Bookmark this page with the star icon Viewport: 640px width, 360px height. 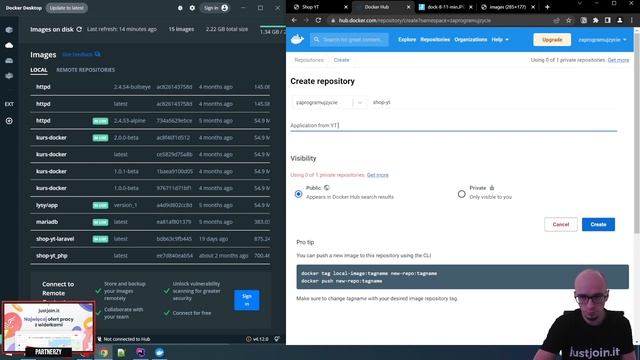[x=569, y=20]
